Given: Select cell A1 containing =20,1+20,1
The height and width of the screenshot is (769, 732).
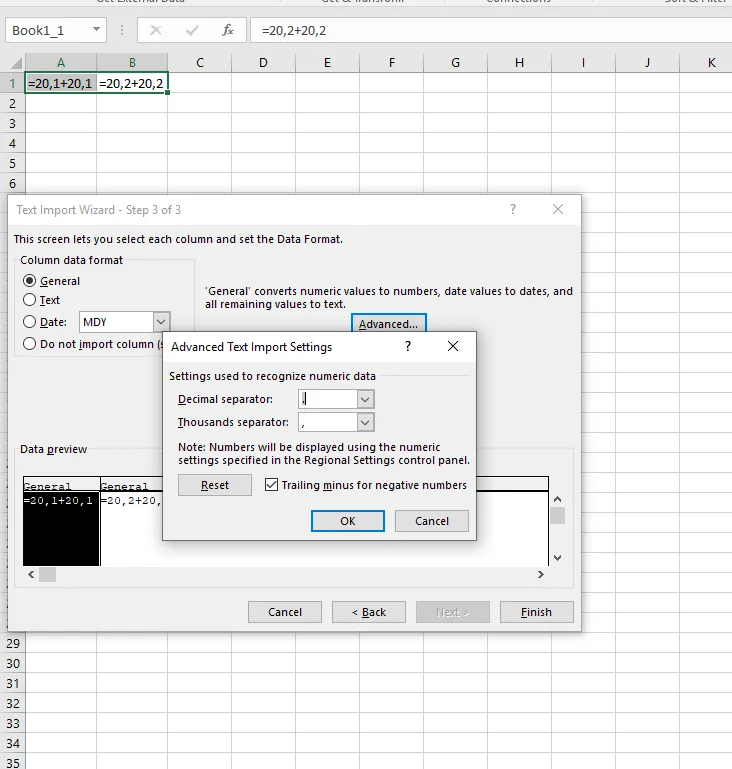Looking at the screenshot, I should [x=61, y=83].
